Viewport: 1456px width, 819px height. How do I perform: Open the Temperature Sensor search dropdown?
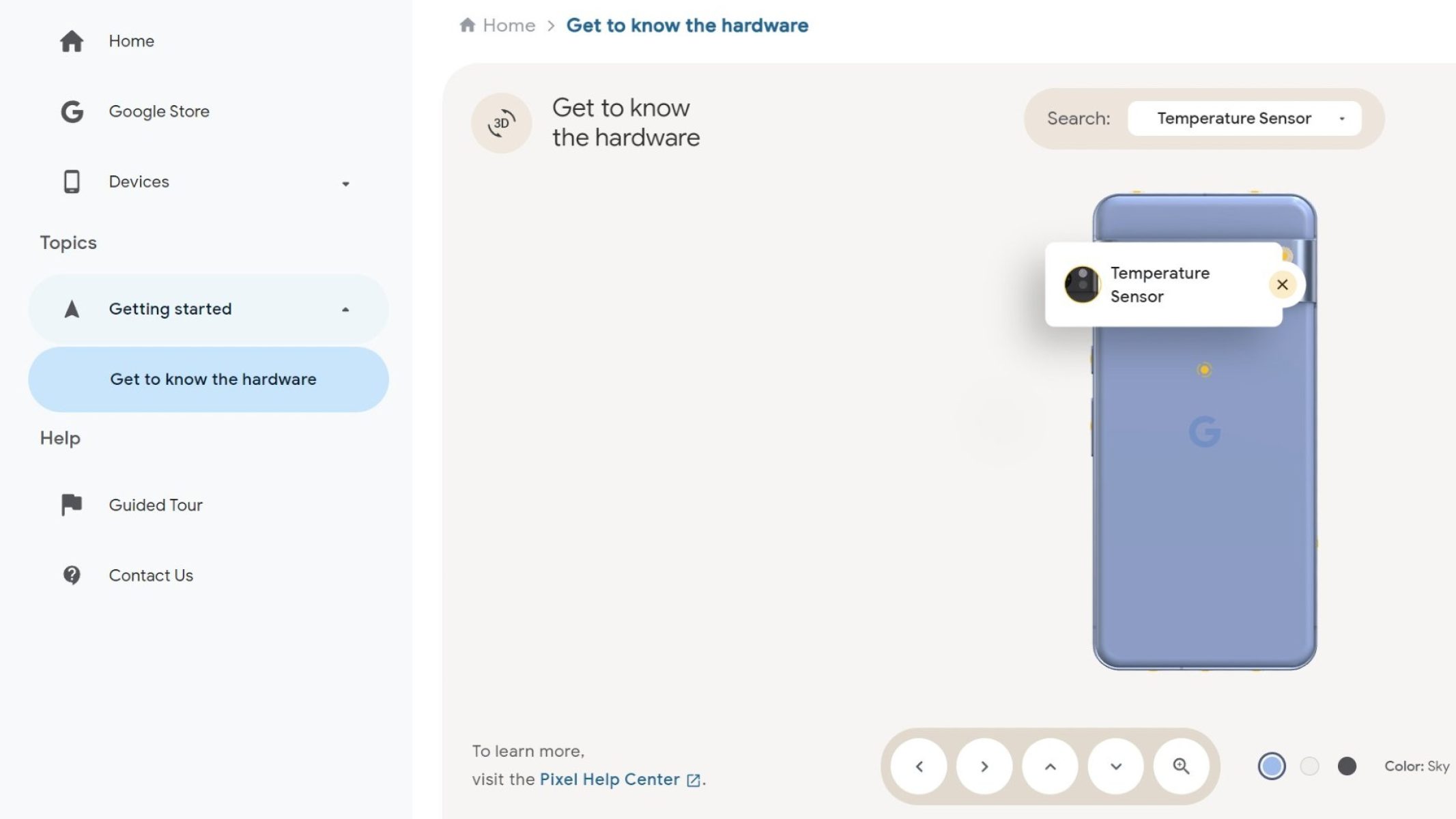pos(1244,119)
